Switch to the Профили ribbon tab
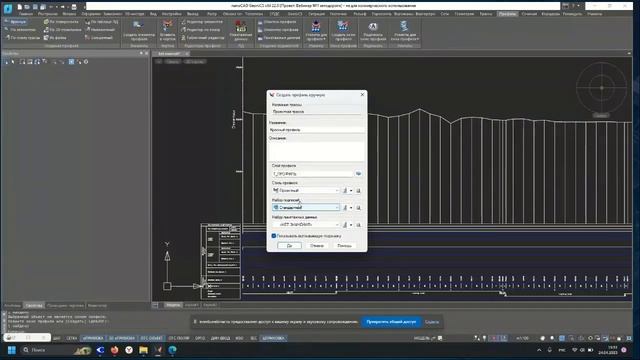Viewport: 640px width, 360px height. point(507,14)
